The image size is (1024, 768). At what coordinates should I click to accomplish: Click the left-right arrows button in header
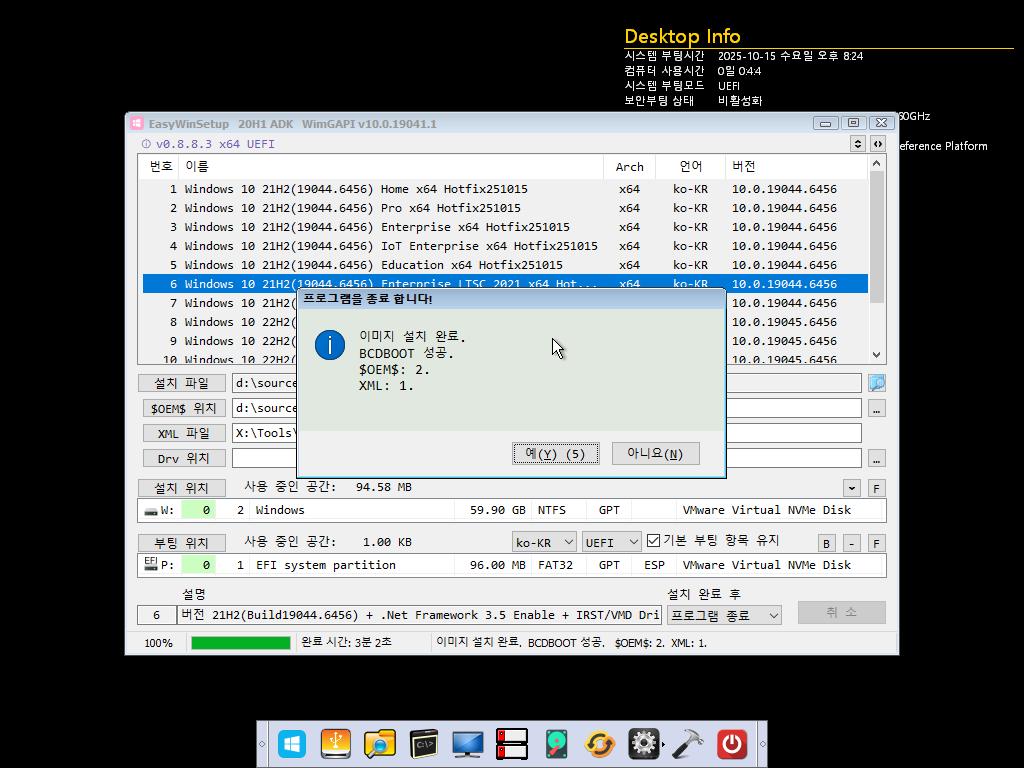878,144
